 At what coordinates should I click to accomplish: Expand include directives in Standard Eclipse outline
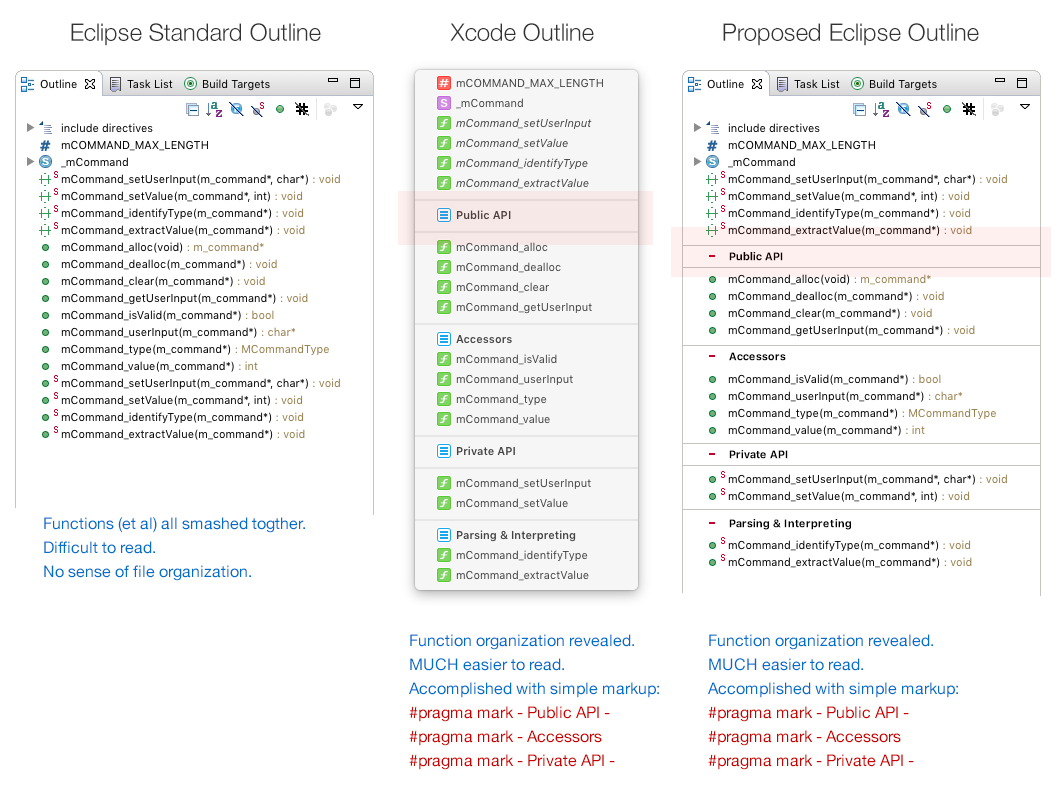point(30,127)
